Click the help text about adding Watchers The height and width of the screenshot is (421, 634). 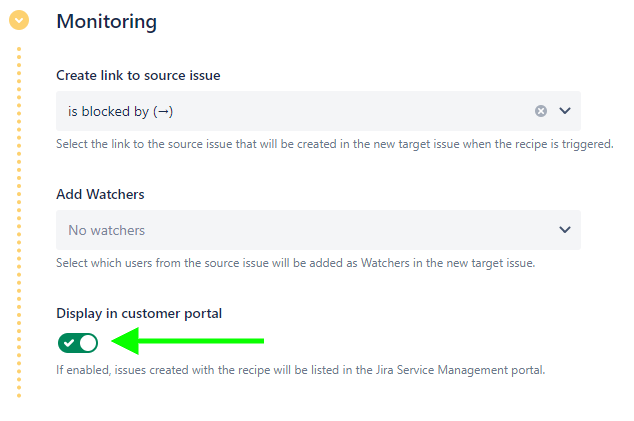pos(296,263)
